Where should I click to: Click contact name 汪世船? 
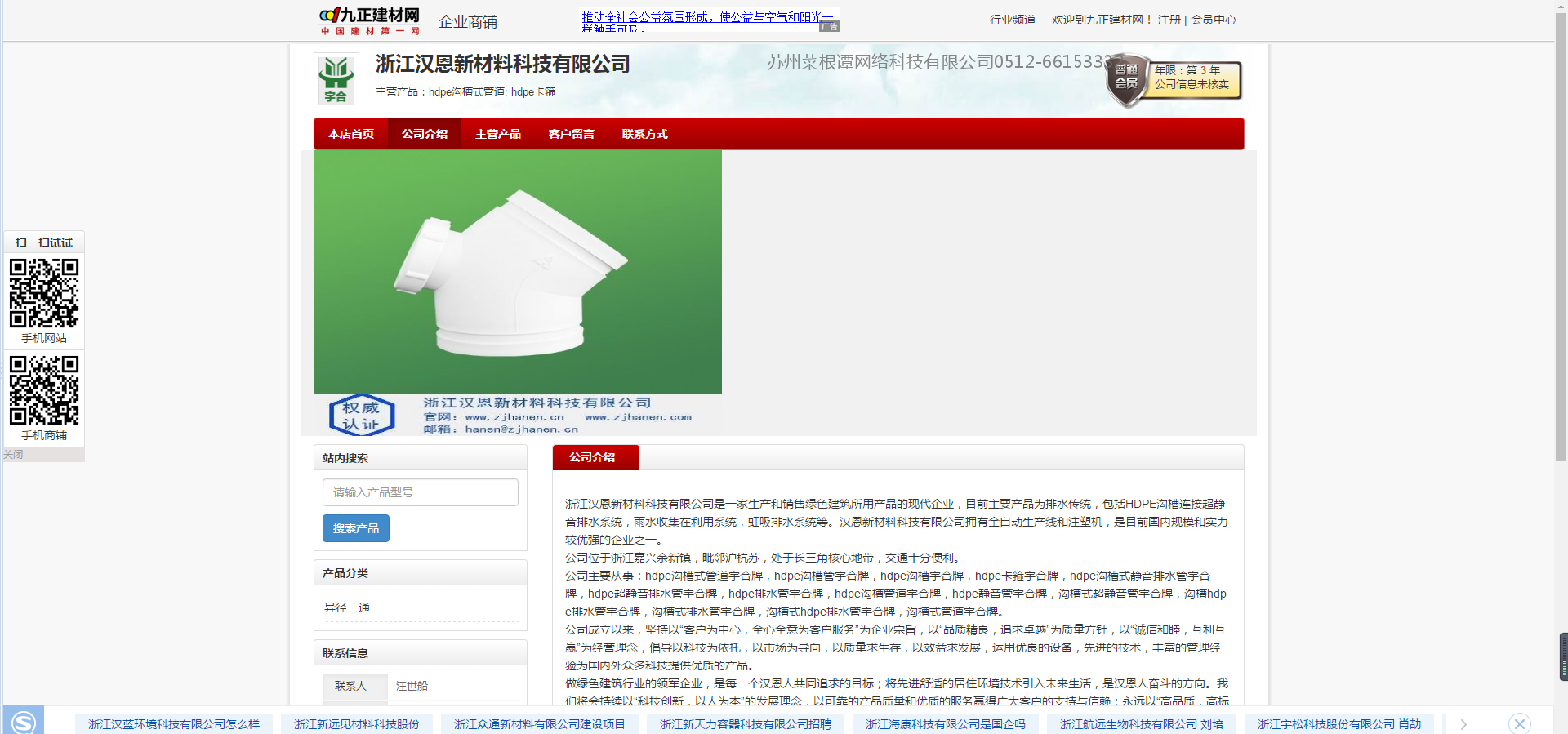[x=412, y=686]
